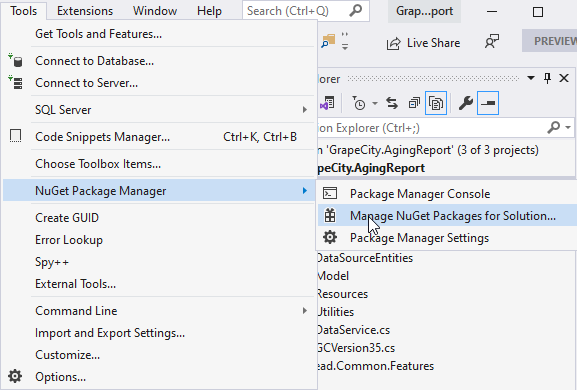
Task: Click the Properties wrench icon
Action: 465,103
